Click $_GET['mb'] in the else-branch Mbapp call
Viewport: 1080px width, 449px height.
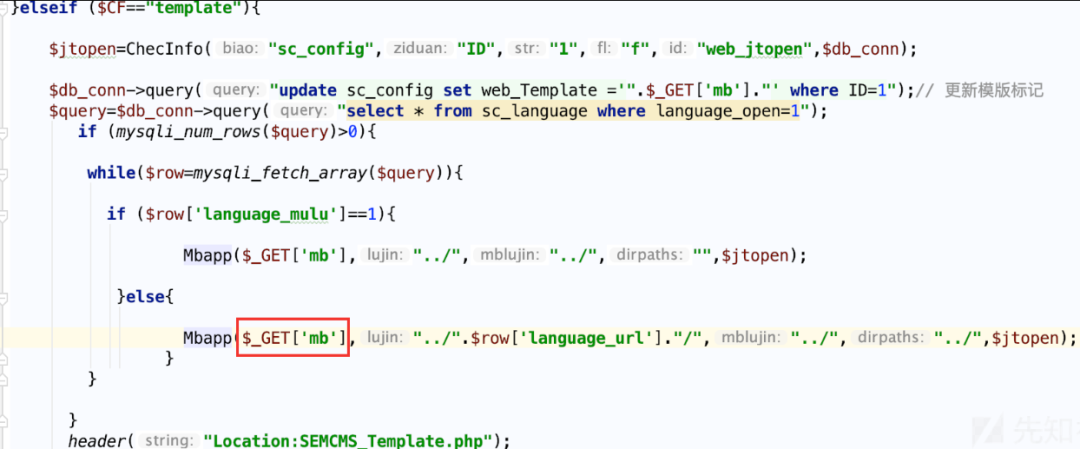pyautogui.click(x=293, y=337)
